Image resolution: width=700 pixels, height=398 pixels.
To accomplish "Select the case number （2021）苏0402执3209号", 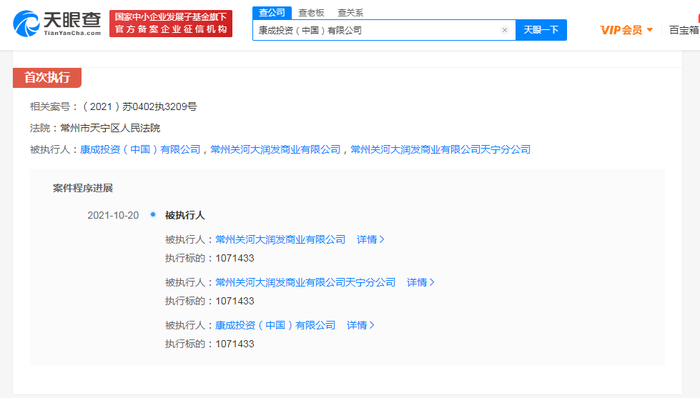I will [139, 107].
